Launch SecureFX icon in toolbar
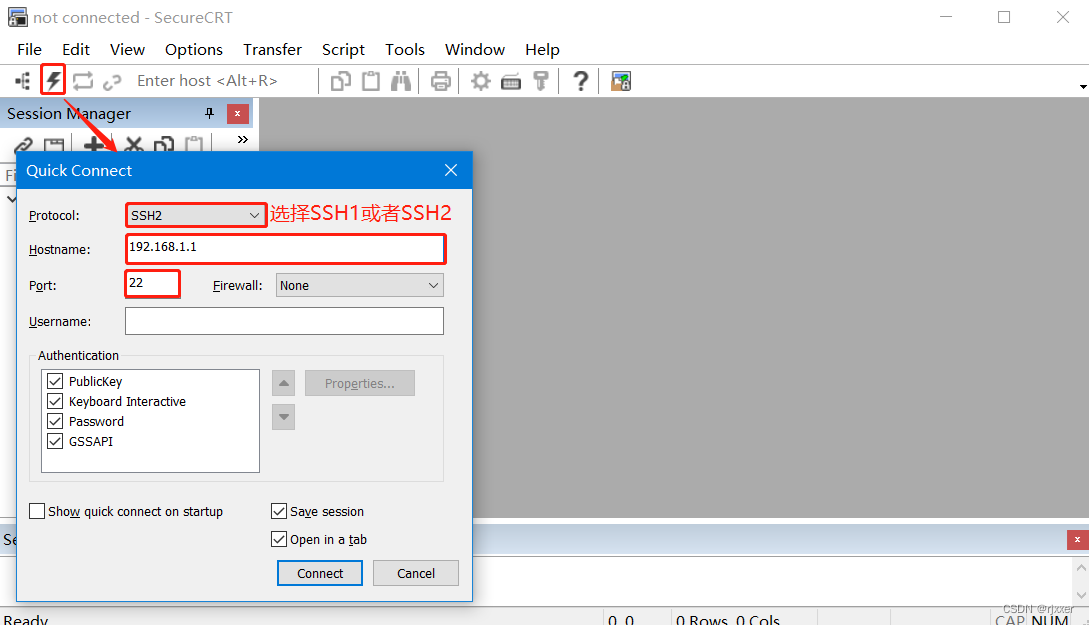The height and width of the screenshot is (625, 1089). coord(620,81)
